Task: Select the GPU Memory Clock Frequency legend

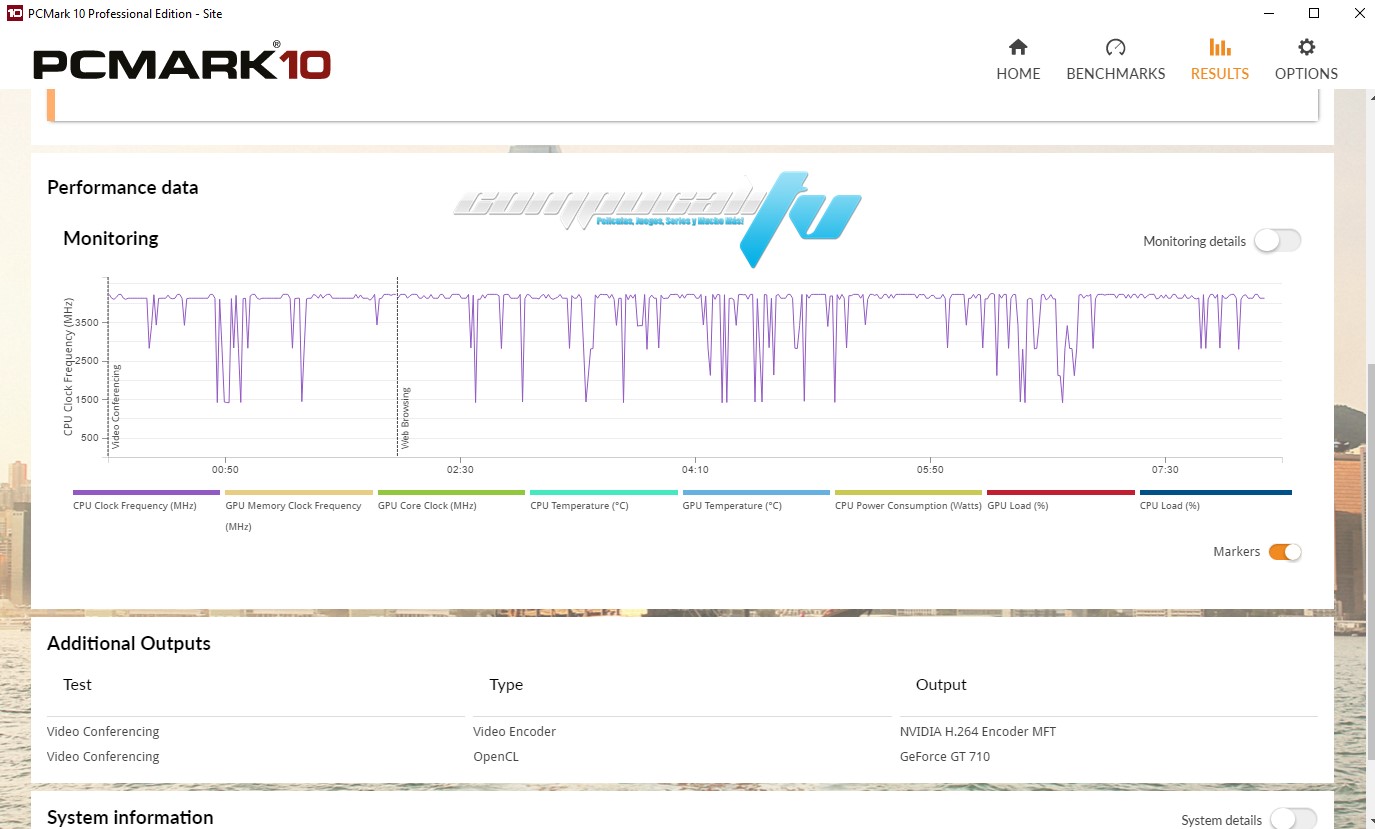Action: click(298, 493)
